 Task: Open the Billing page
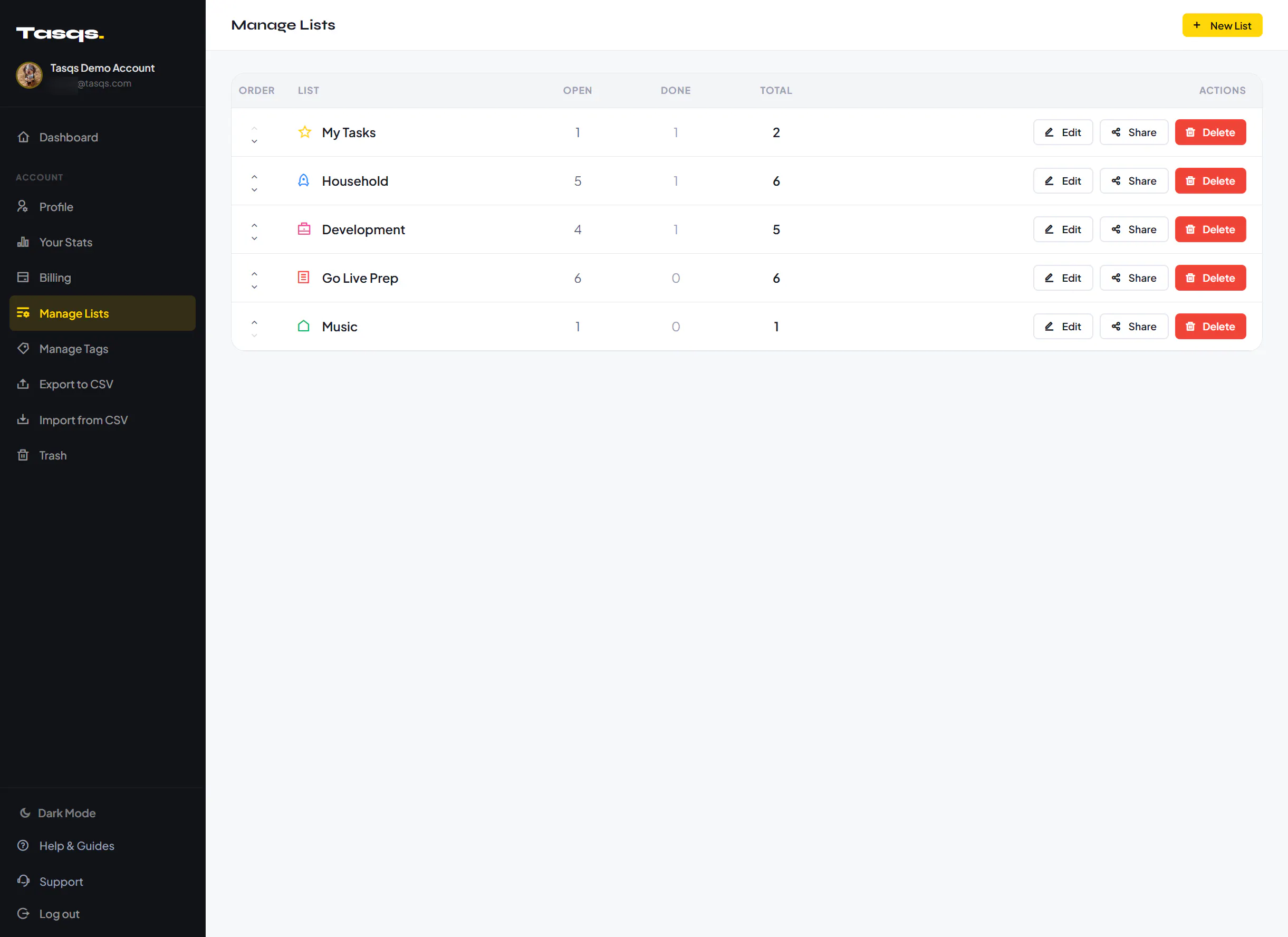point(102,278)
